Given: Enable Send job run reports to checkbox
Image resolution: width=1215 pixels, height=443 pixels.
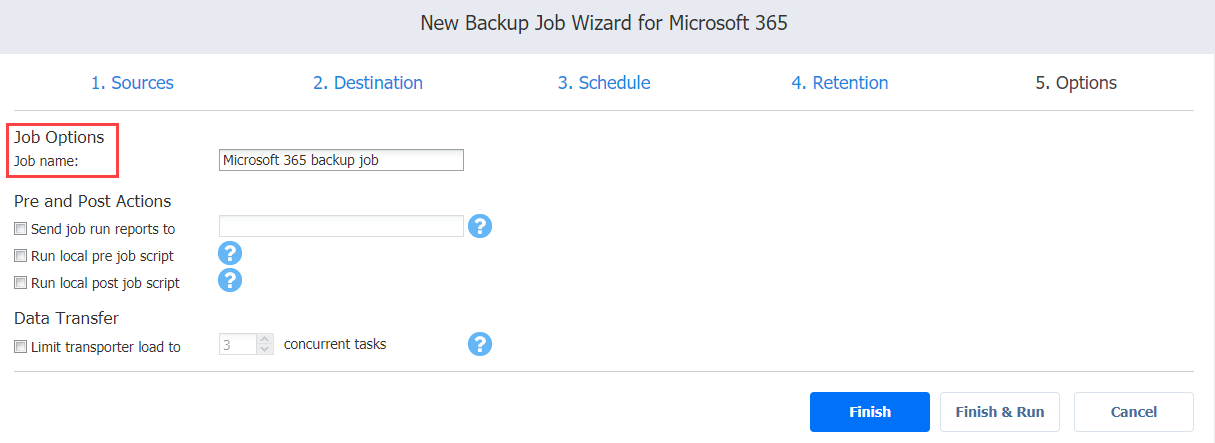Looking at the screenshot, I should point(21,229).
